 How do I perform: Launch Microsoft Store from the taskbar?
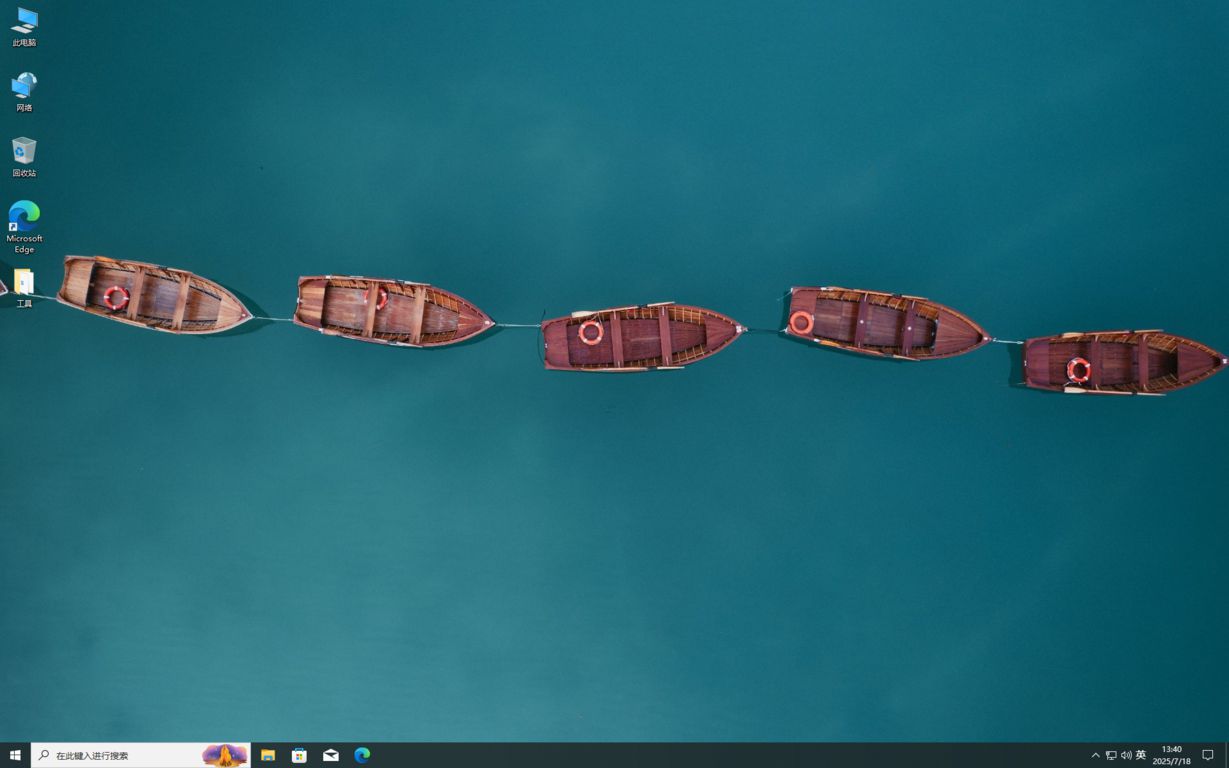point(299,755)
